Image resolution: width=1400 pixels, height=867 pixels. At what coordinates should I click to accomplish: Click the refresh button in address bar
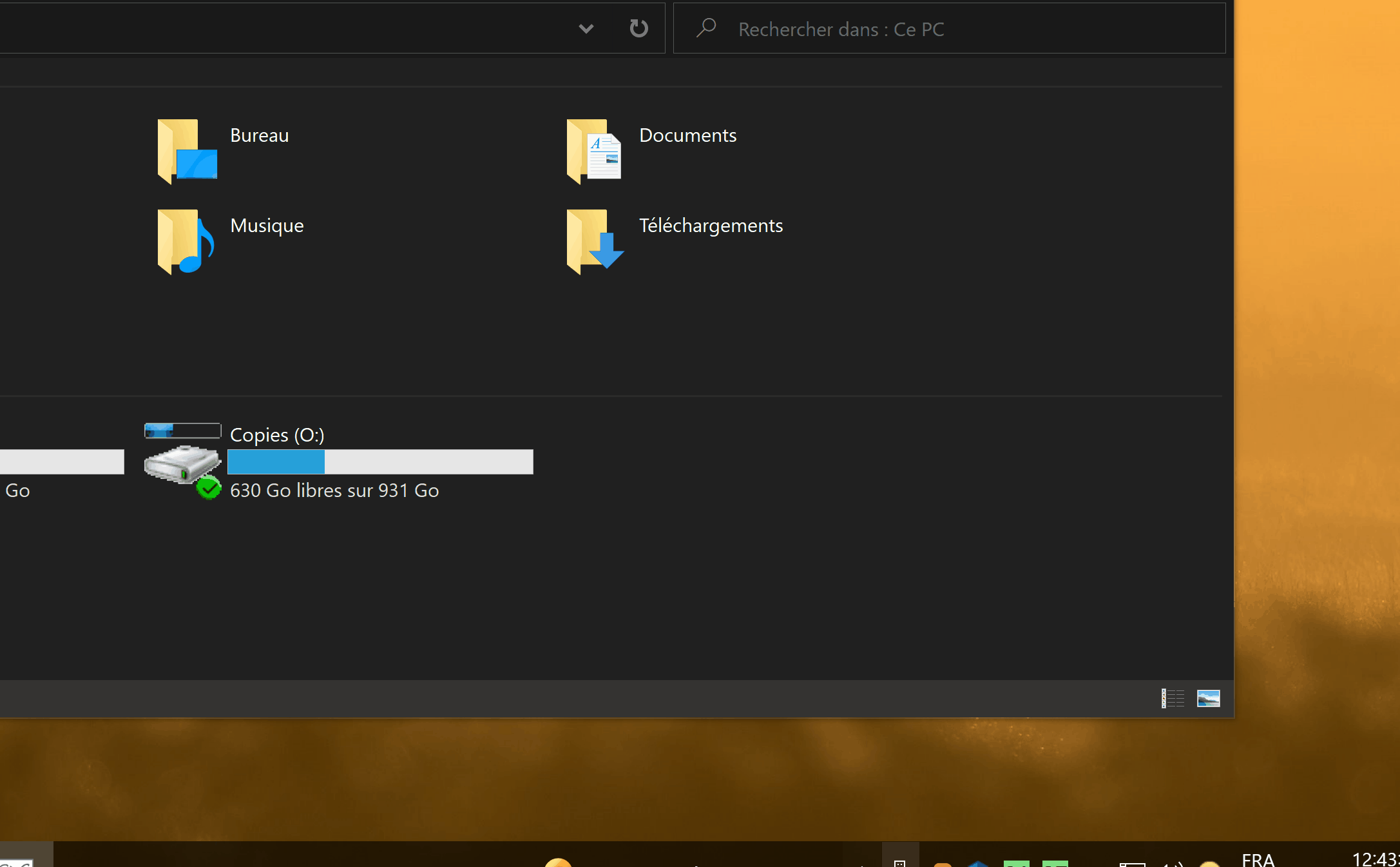pyautogui.click(x=638, y=28)
